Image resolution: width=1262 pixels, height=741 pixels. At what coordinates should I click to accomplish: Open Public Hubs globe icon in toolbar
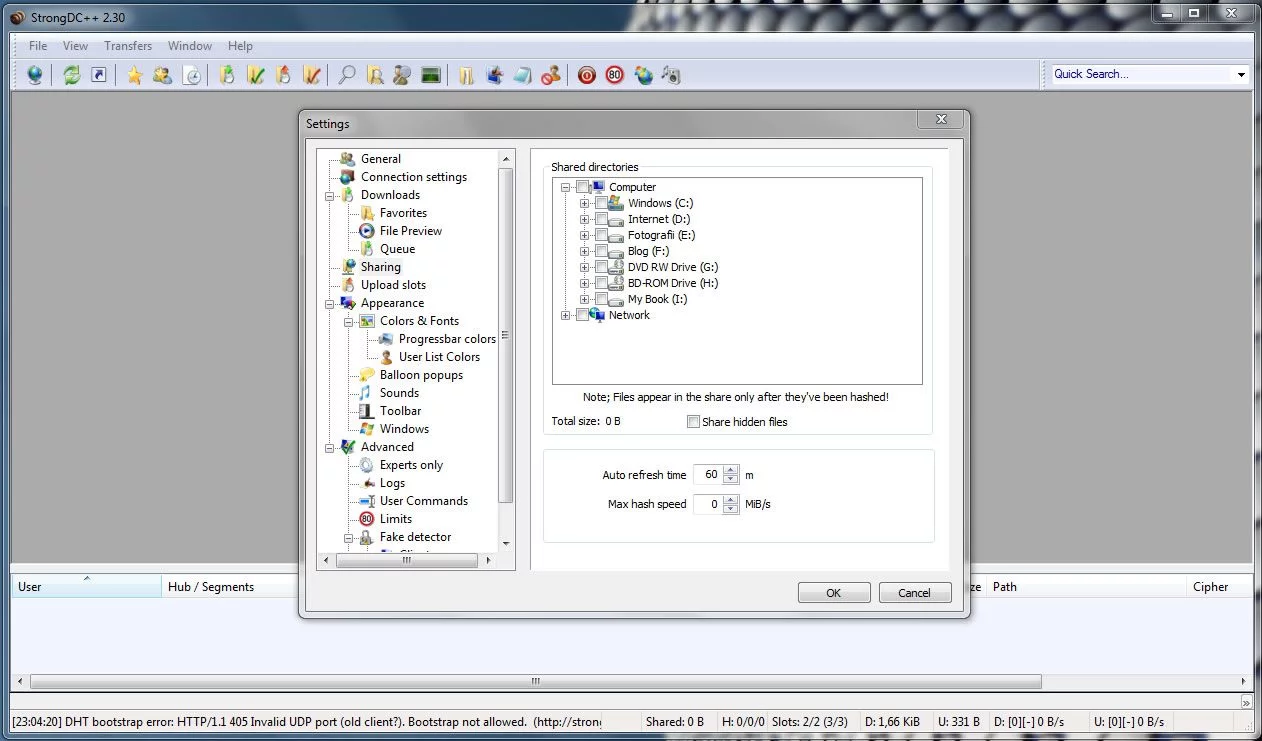[x=35, y=75]
